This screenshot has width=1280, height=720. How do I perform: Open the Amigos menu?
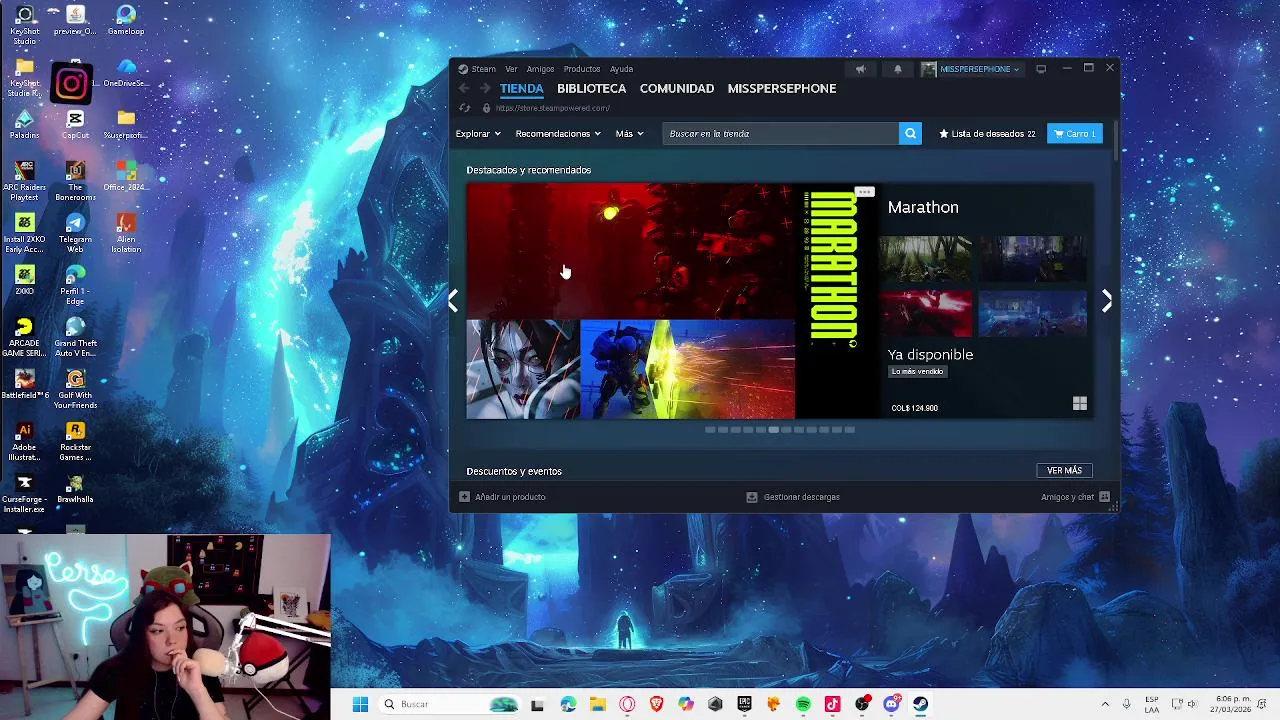540,69
